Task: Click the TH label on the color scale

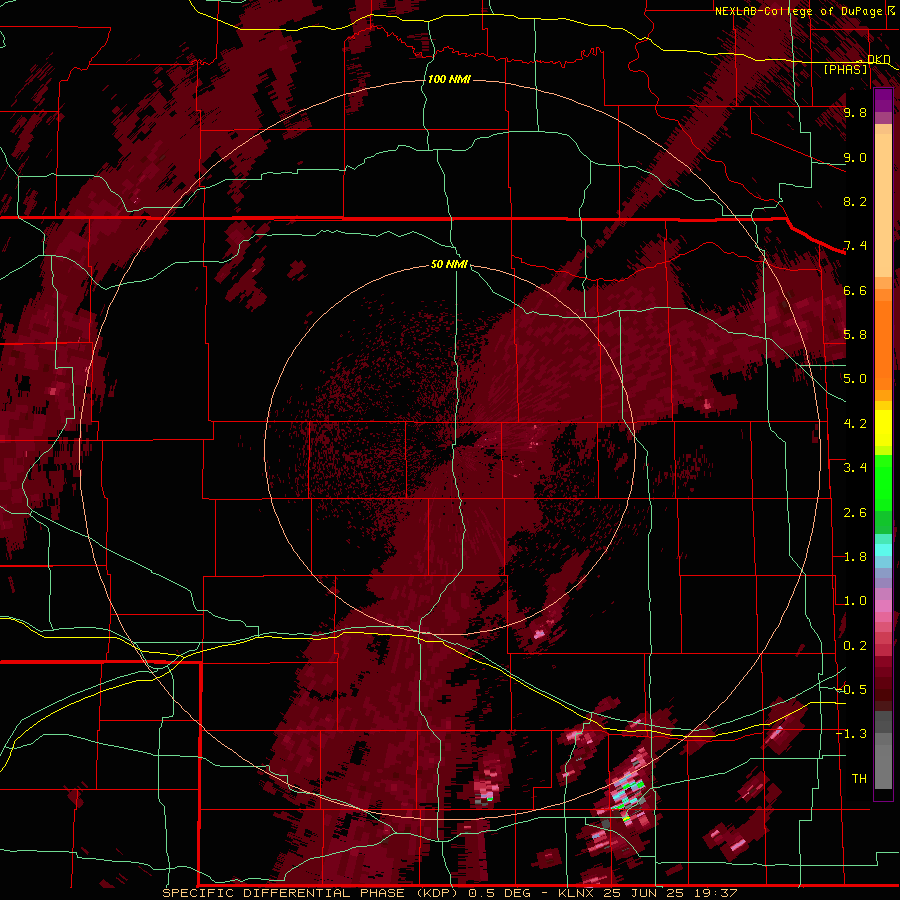Action: pos(859,778)
